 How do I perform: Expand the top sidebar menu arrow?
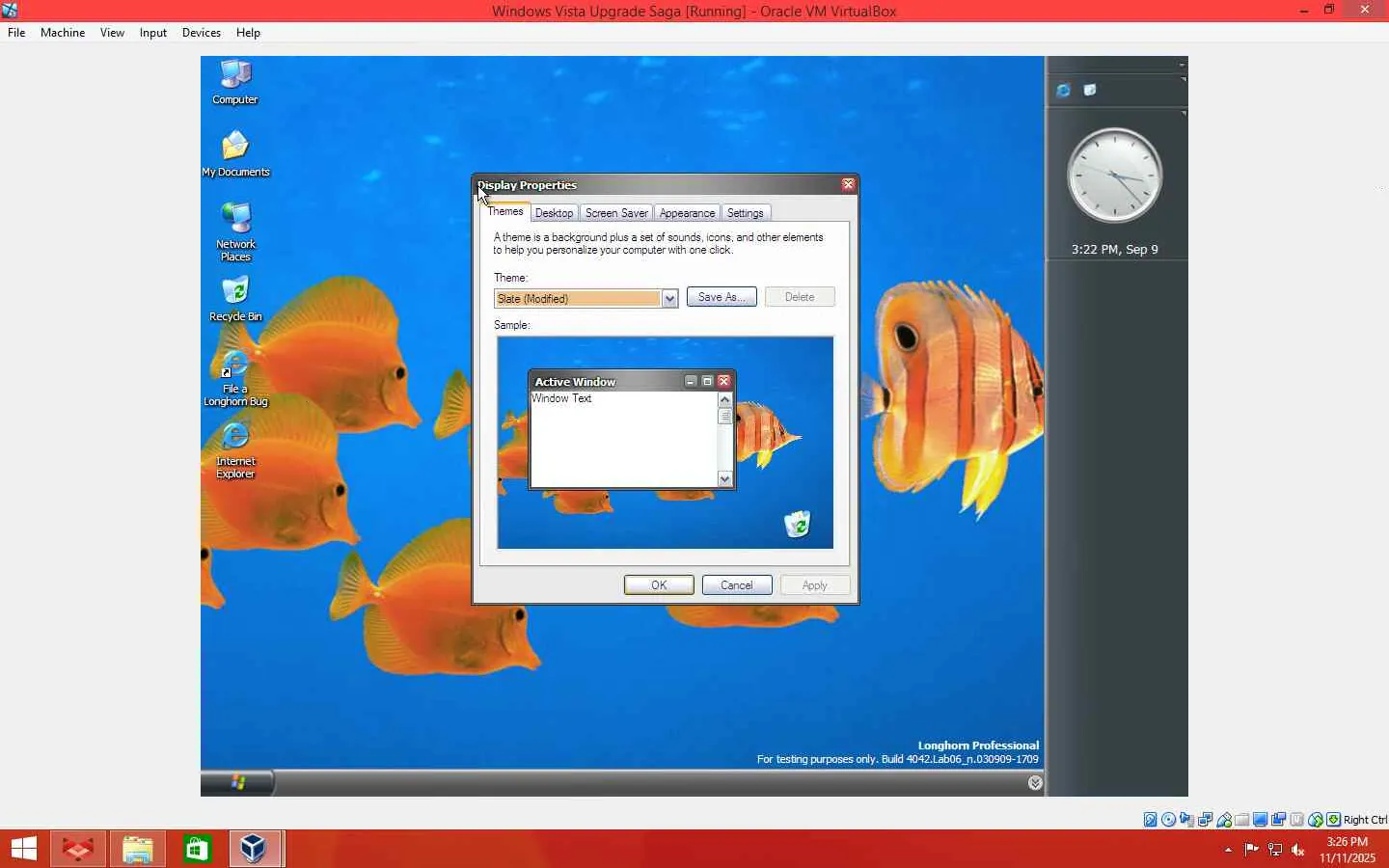[1182, 65]
